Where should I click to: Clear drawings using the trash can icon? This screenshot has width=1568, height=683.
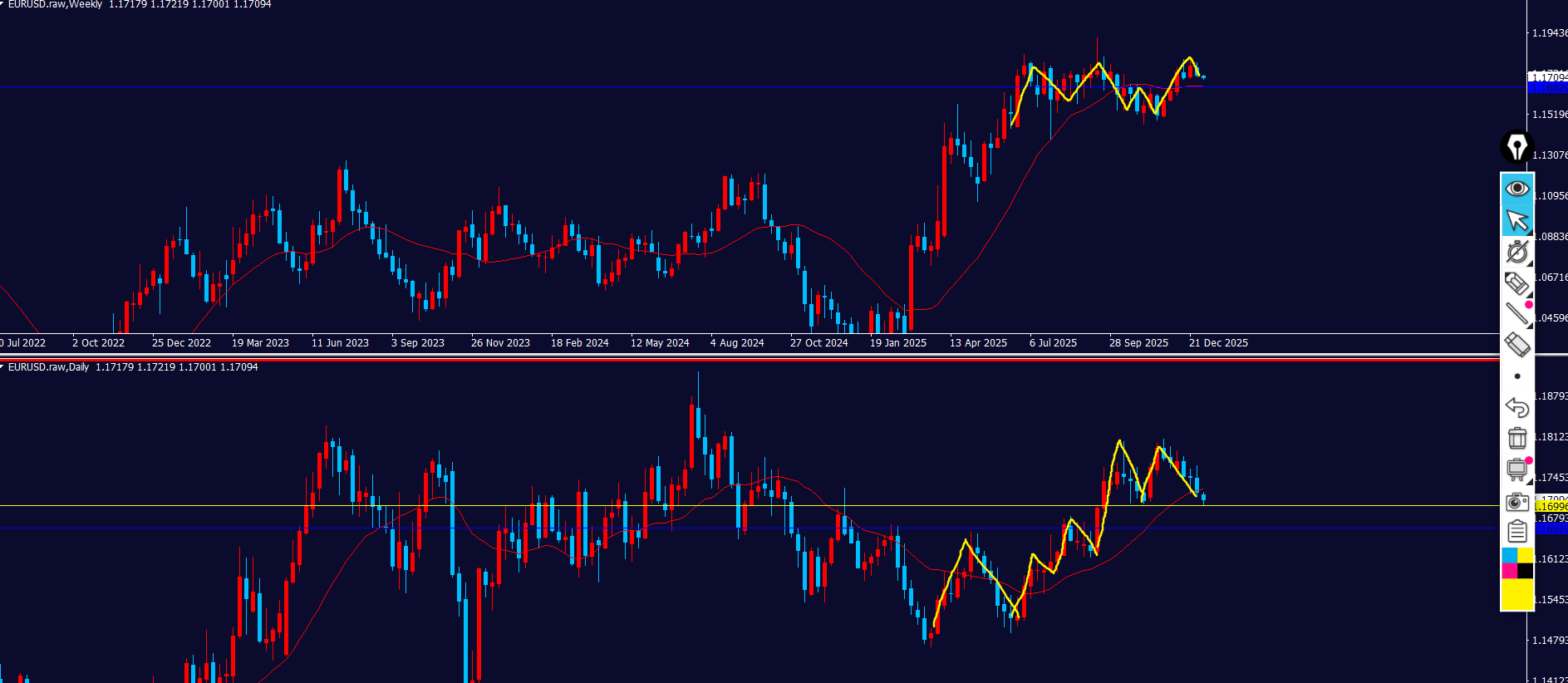point(1516,438)
